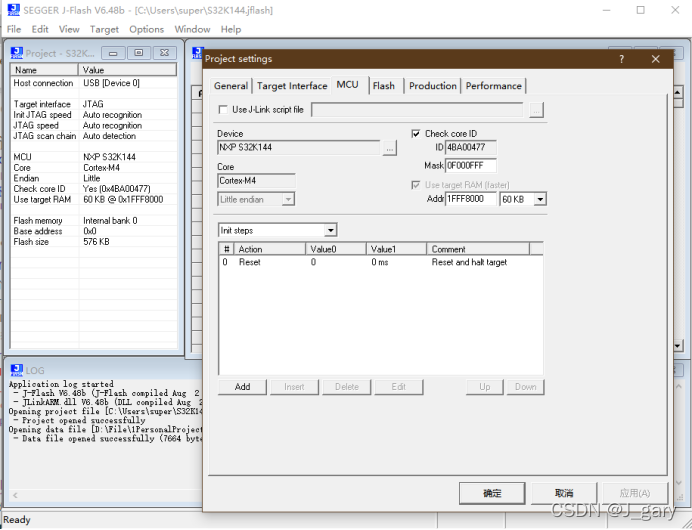Select Use target RAM row in Project window
Screen dimensions: 692x530
(x=94, y=199)
